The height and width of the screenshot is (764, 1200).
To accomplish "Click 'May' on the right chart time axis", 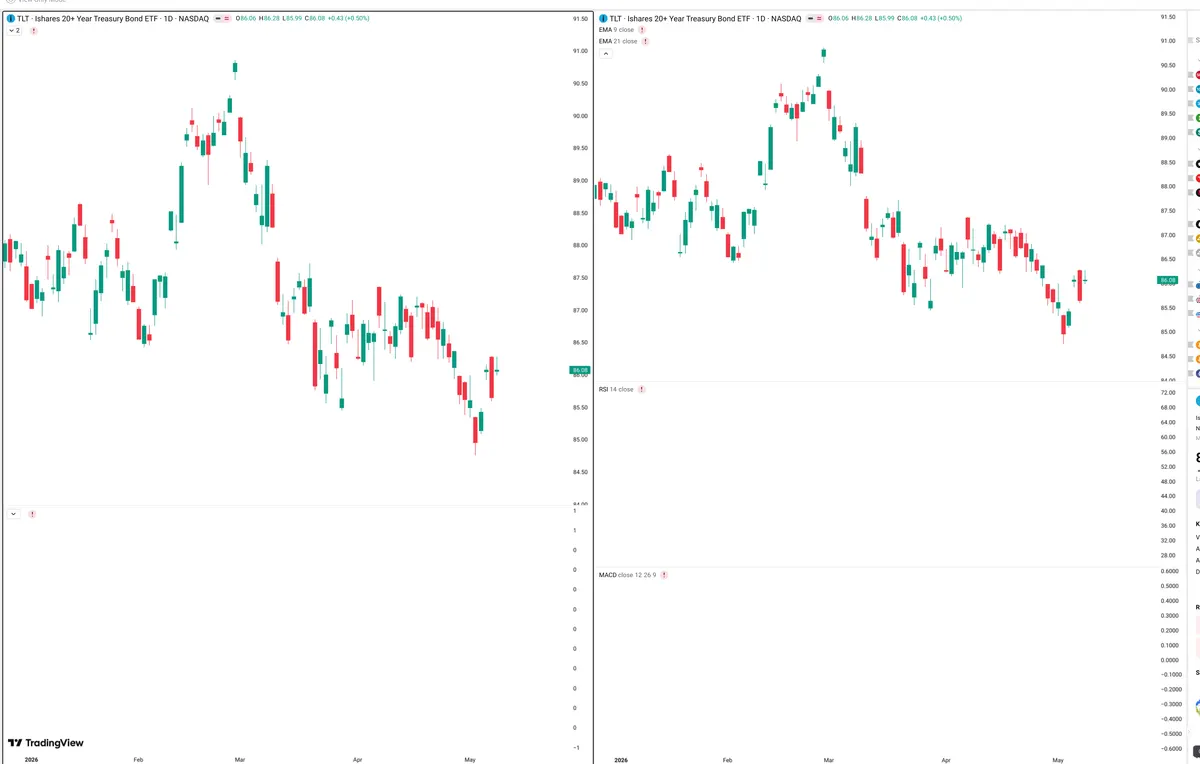I will pyautogui.click(x=1058, y=759).
